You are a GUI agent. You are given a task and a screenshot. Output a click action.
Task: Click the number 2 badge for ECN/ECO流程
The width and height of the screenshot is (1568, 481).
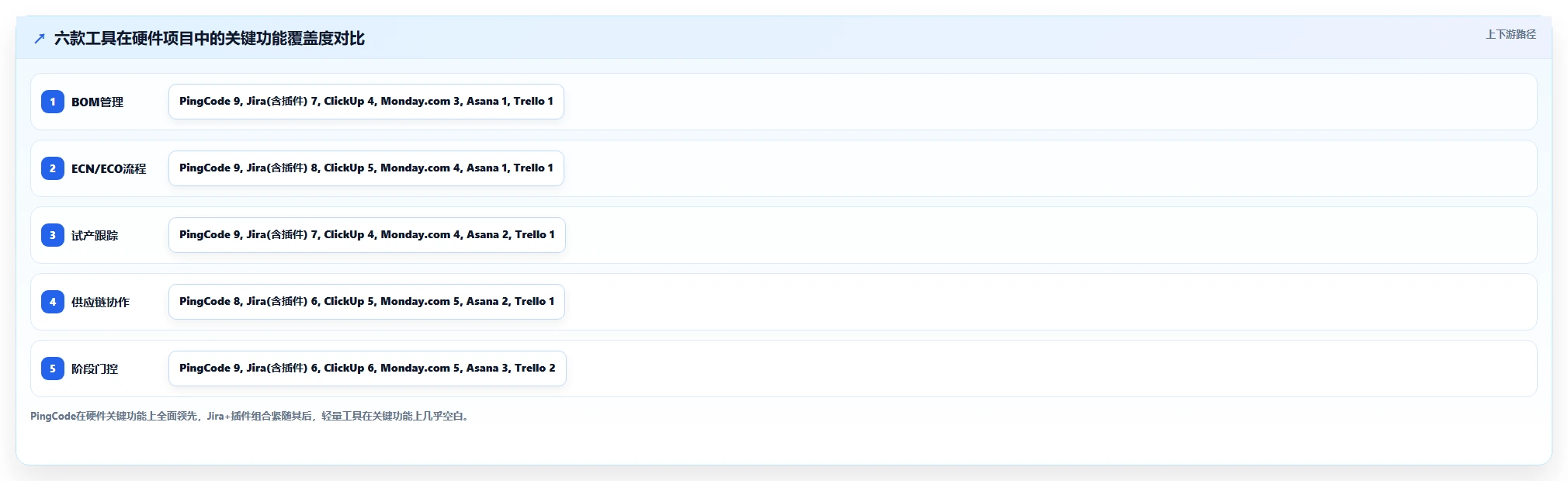tap(53, 168)
